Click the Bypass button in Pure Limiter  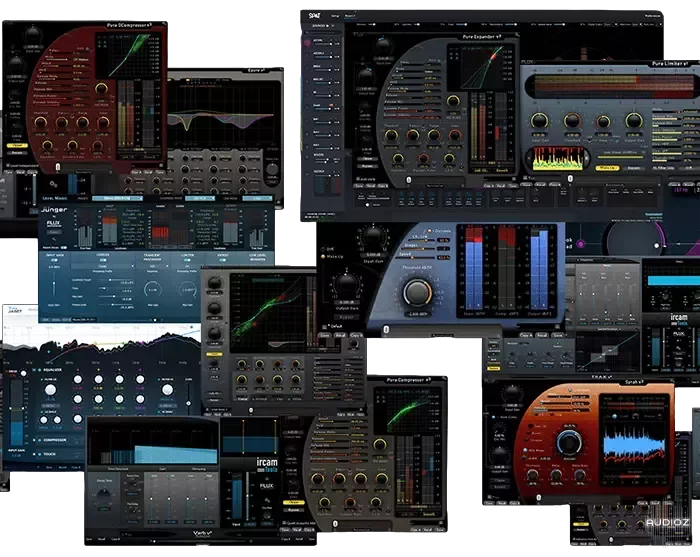point(633,168)
